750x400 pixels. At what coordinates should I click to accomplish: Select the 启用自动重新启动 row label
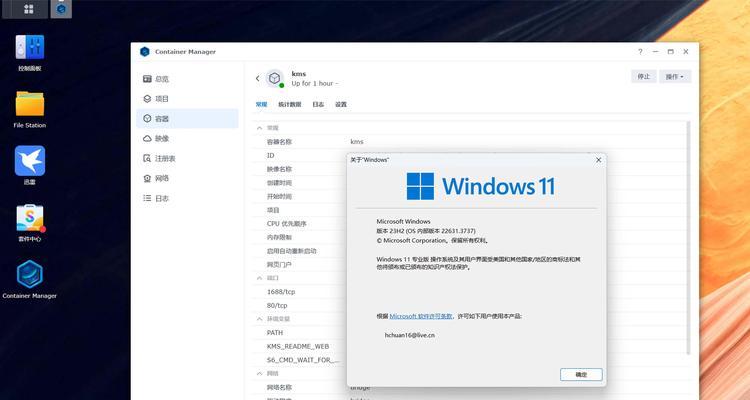291,251
